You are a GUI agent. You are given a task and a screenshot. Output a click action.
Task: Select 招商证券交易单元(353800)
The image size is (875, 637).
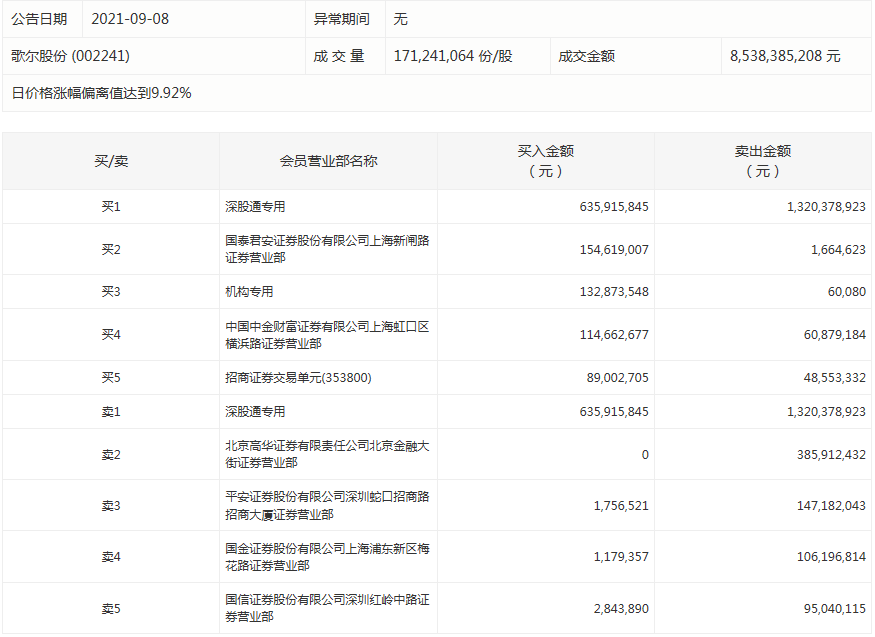pos(298,378)
